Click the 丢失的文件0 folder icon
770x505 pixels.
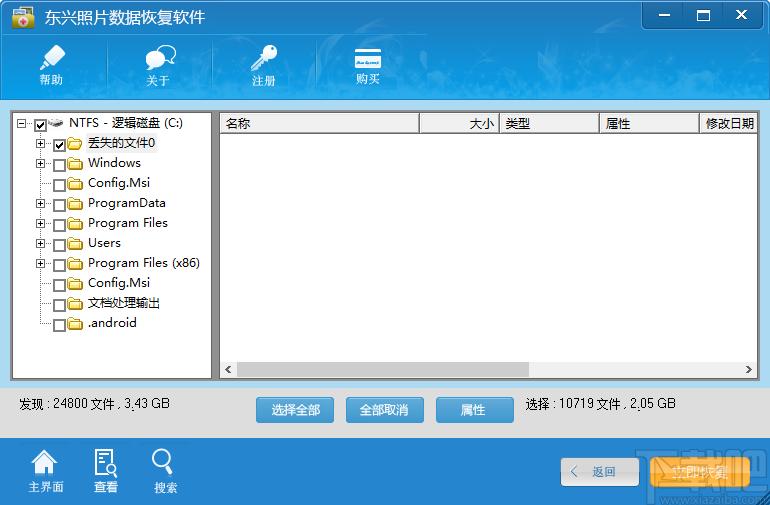pos(75,143)
